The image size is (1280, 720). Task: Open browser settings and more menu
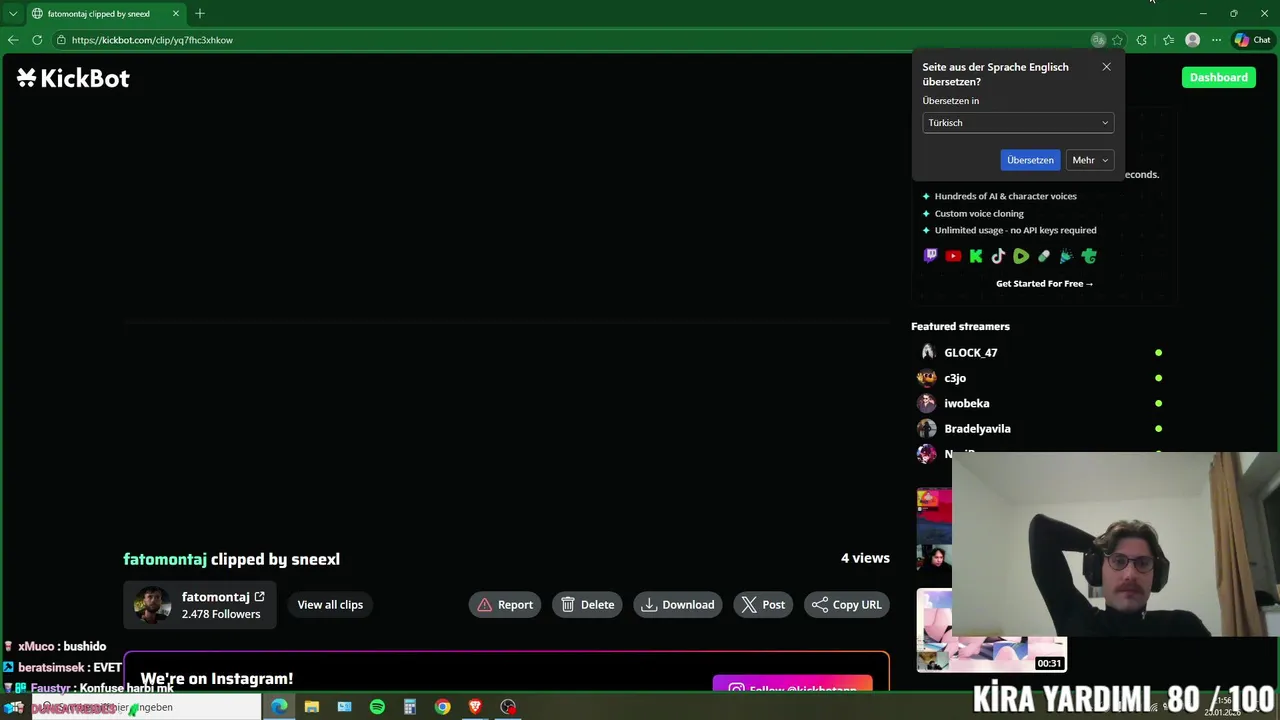pyautogui.click(x=1216, y=40)
